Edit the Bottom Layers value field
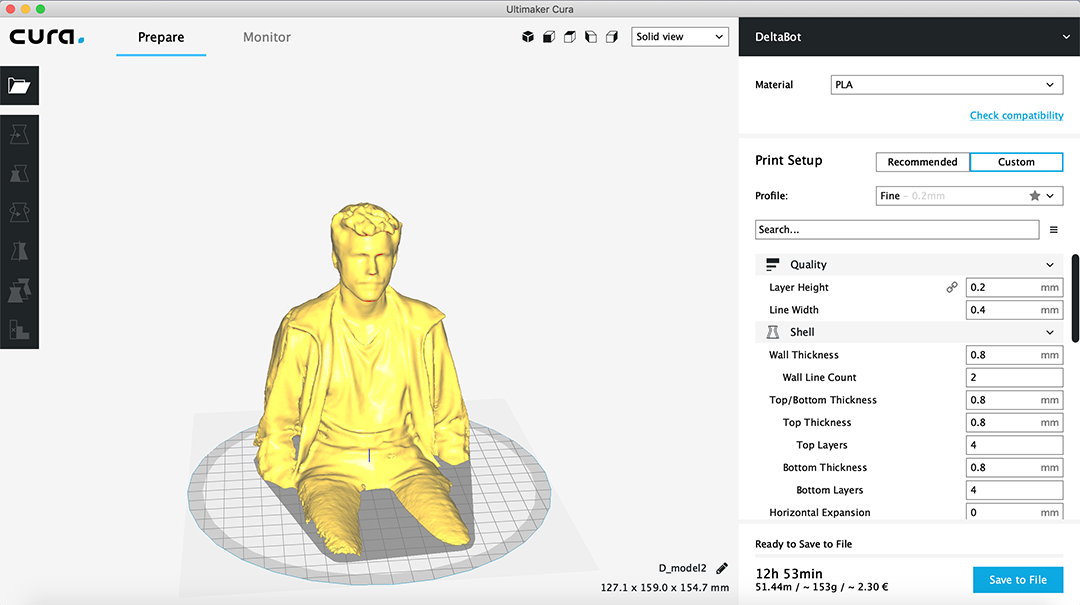 1014,490
